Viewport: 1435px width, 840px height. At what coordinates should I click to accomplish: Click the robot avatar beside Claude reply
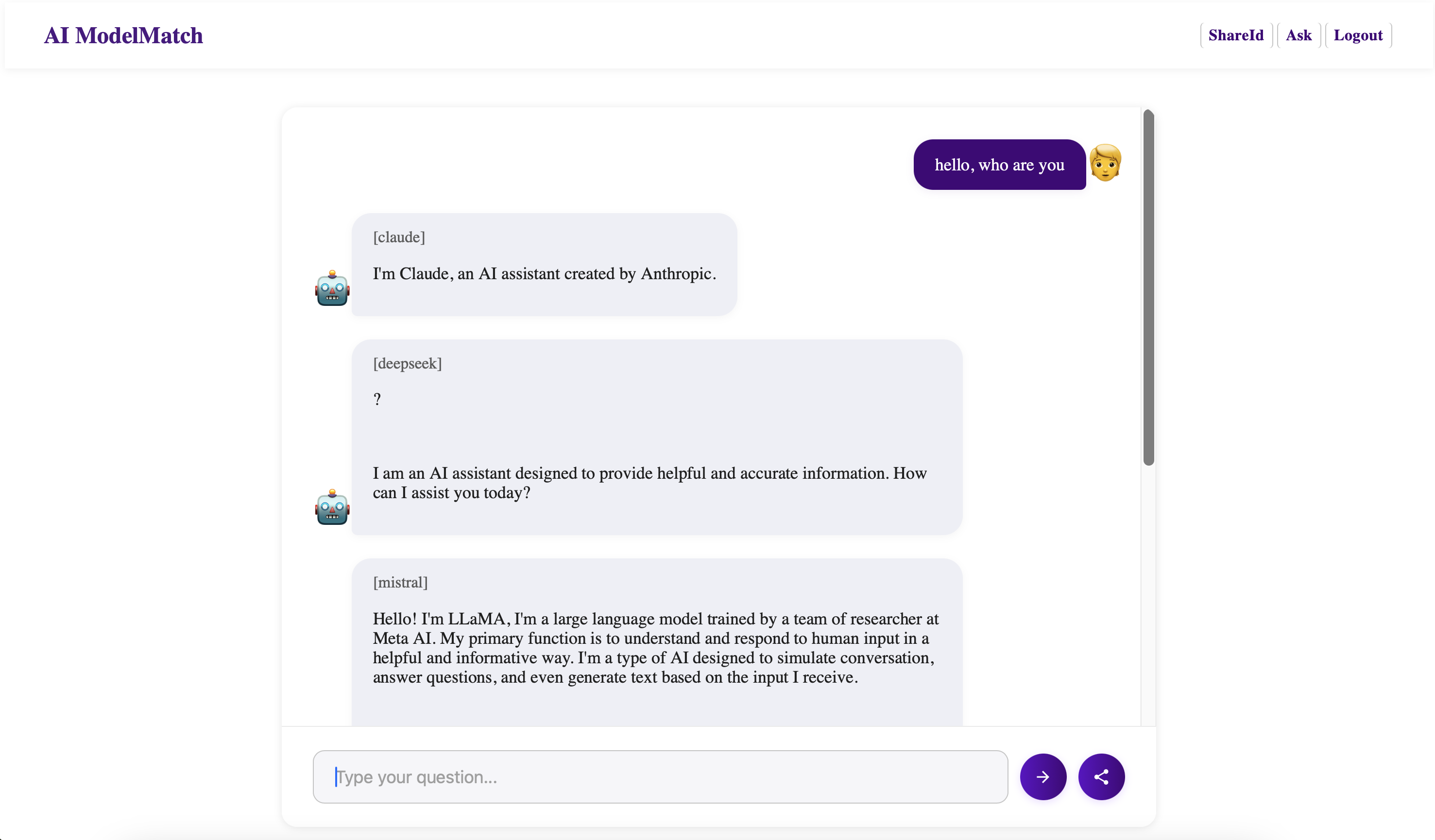pos(332,288)
